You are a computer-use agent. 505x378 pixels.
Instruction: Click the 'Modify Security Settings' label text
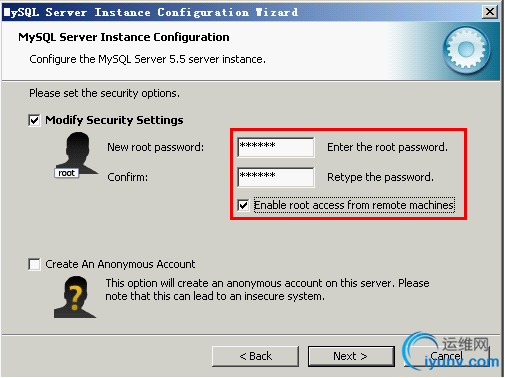click(x=114, y=120)
